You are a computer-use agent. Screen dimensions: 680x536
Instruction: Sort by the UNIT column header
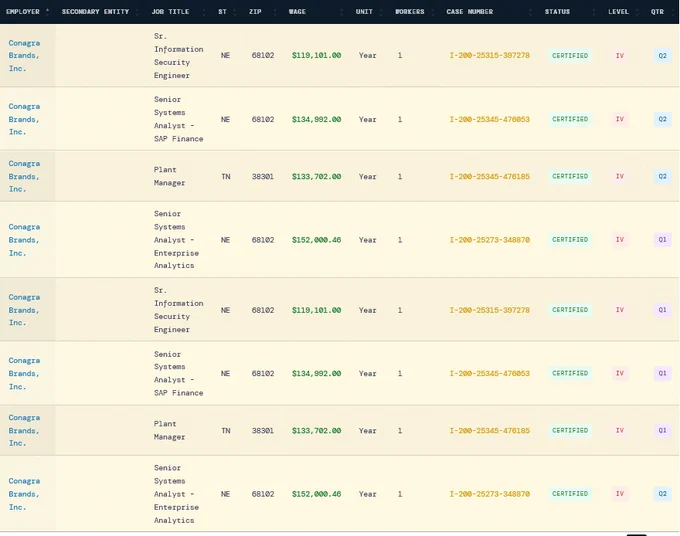point(364,12)
